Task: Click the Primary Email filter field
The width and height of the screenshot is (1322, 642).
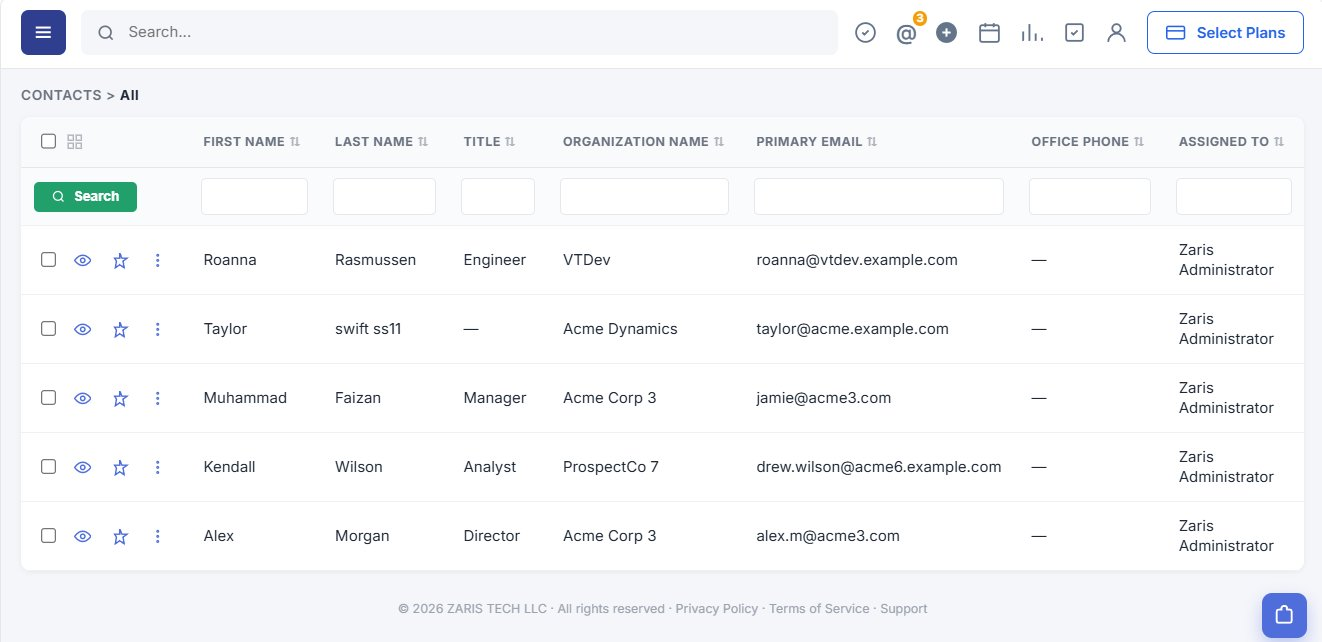Action: point(879,196)
